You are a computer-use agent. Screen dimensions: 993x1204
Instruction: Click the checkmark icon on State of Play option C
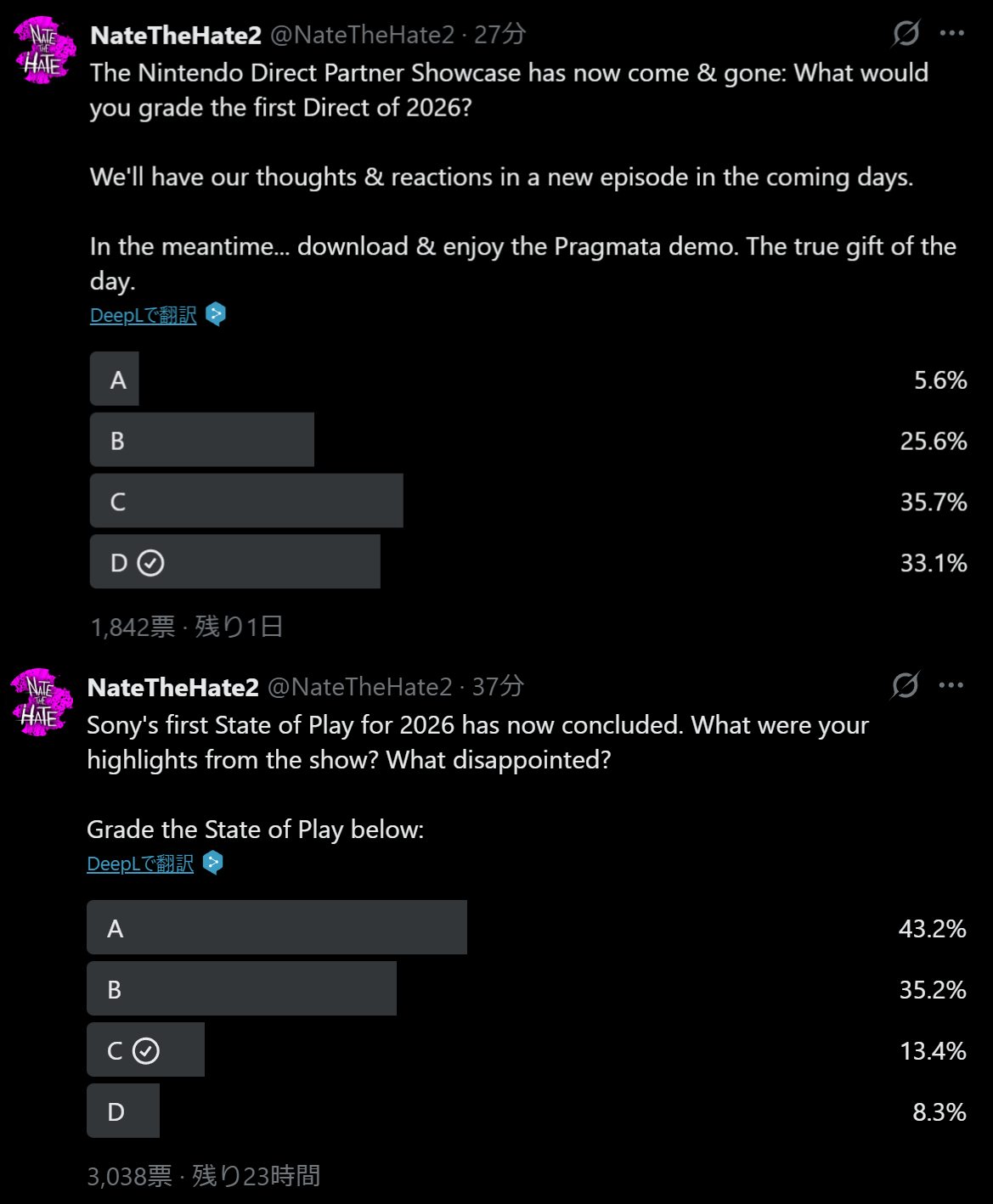(146, 1051)
